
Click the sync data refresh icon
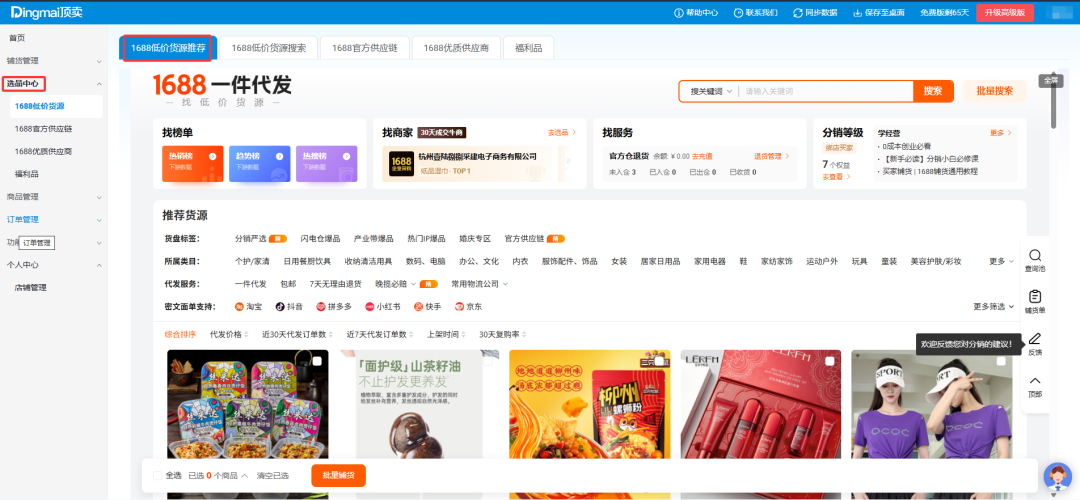point(798,12)
